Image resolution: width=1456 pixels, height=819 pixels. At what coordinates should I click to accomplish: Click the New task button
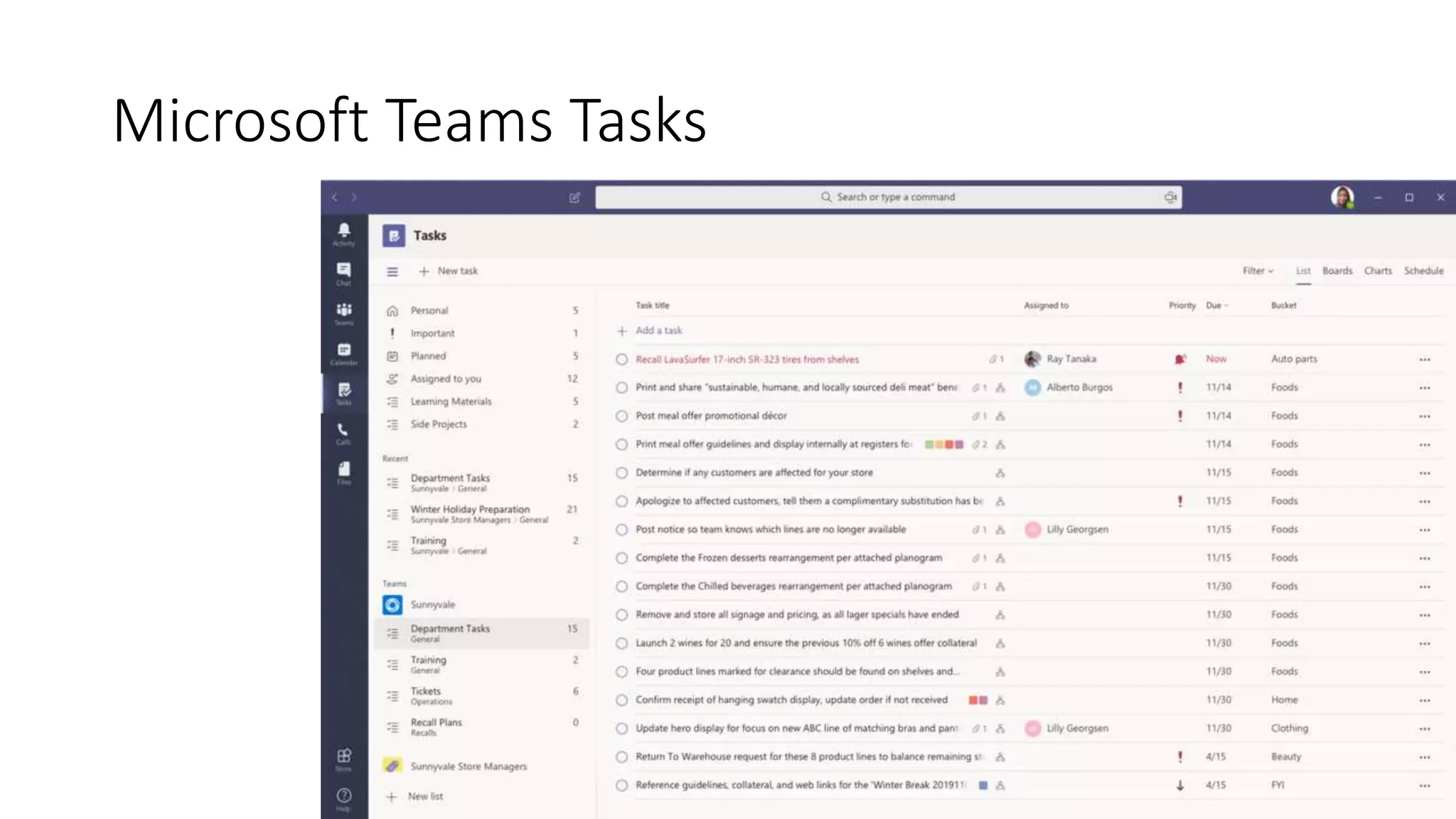[x=449, y=272]
